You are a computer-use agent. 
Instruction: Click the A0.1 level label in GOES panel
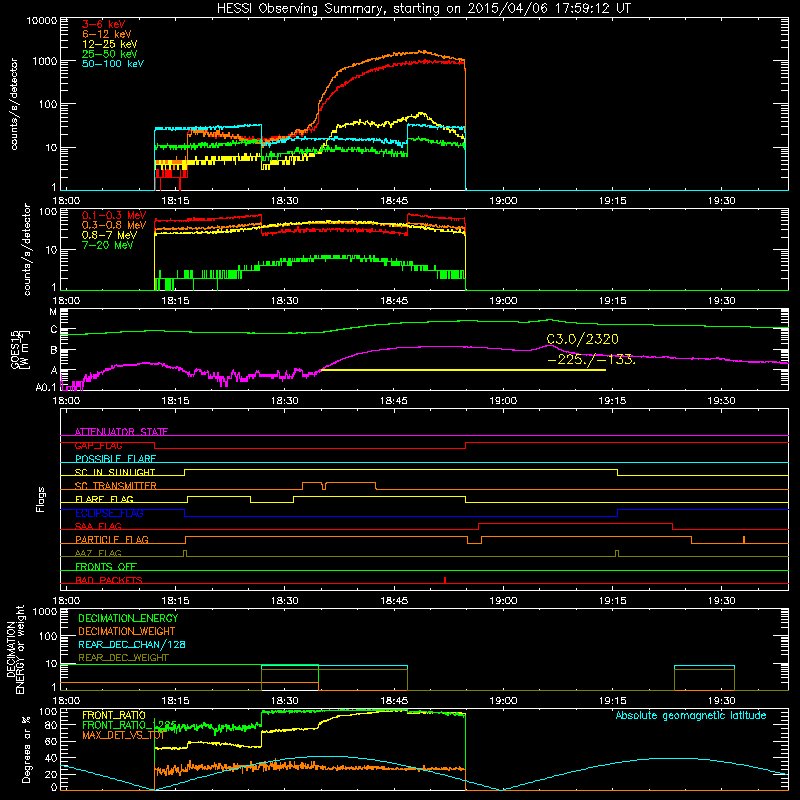45,387
